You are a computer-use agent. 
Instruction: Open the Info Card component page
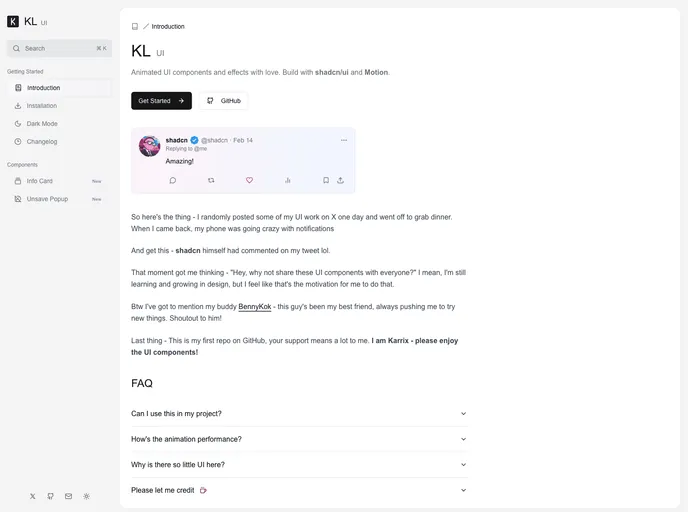[40, 181]
